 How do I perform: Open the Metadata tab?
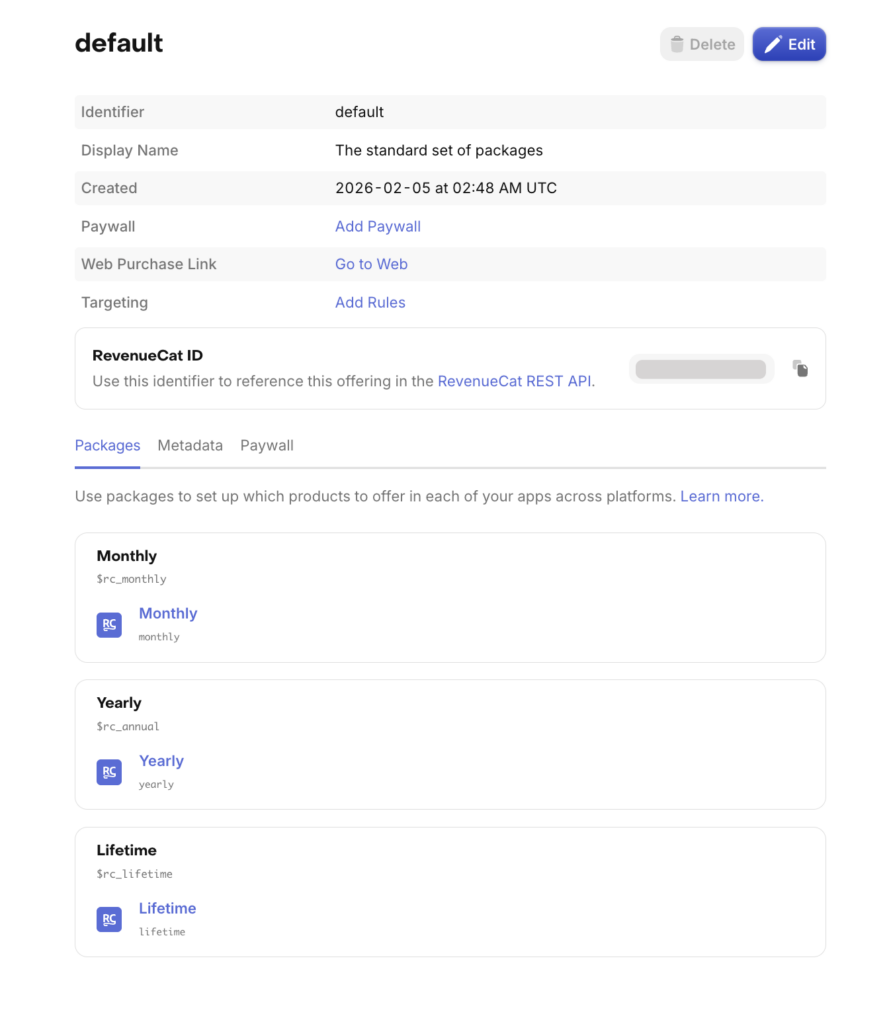click(190, 446)
